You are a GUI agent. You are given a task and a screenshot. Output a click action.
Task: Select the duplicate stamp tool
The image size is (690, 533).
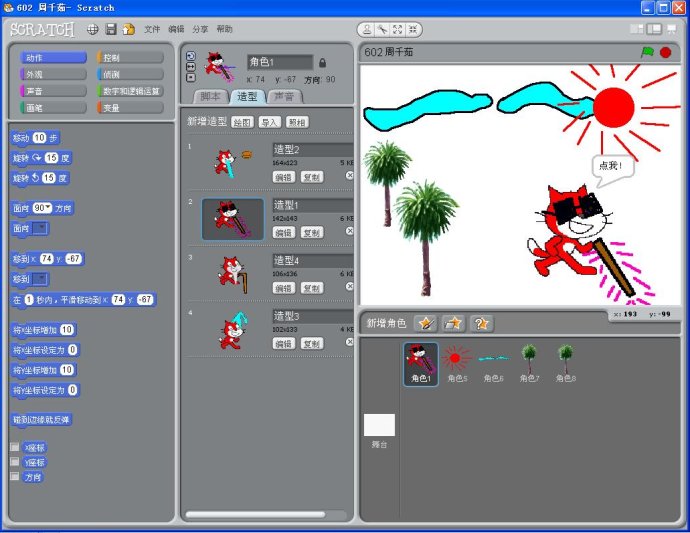point(367,29)
